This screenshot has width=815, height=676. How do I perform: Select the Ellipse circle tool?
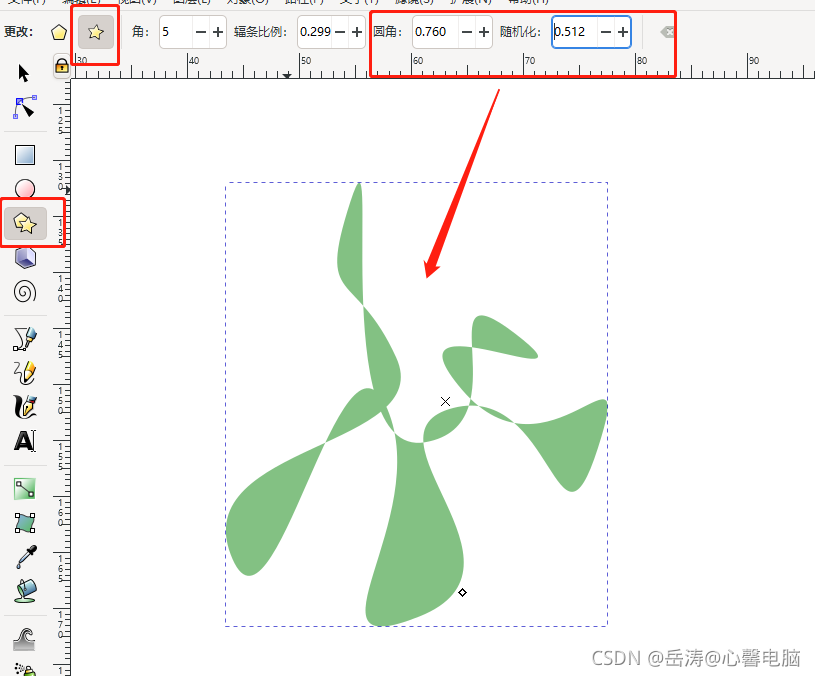tap(25, 189)
